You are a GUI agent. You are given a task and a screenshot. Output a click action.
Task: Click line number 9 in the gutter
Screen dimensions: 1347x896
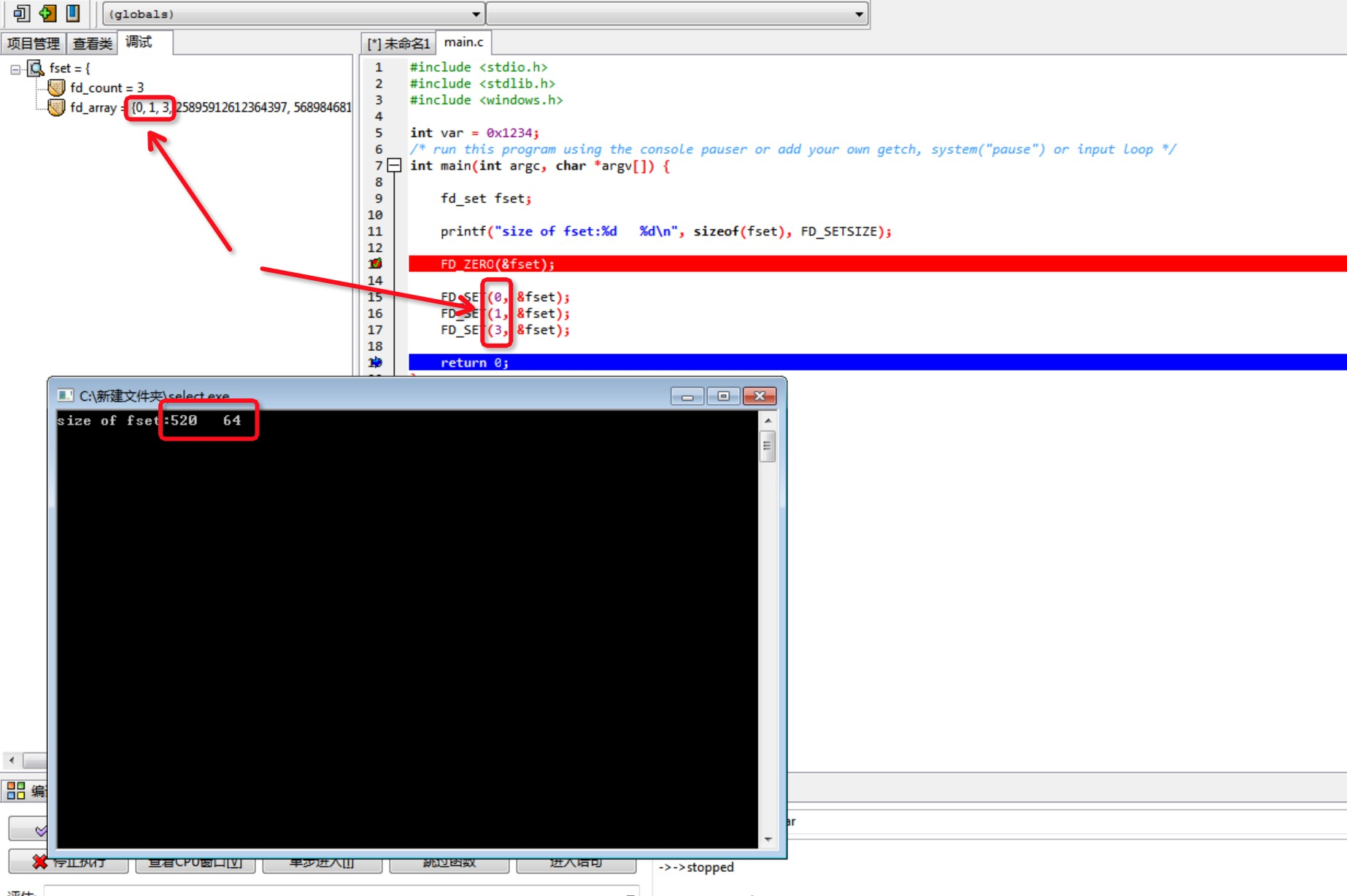coord(379,198)
